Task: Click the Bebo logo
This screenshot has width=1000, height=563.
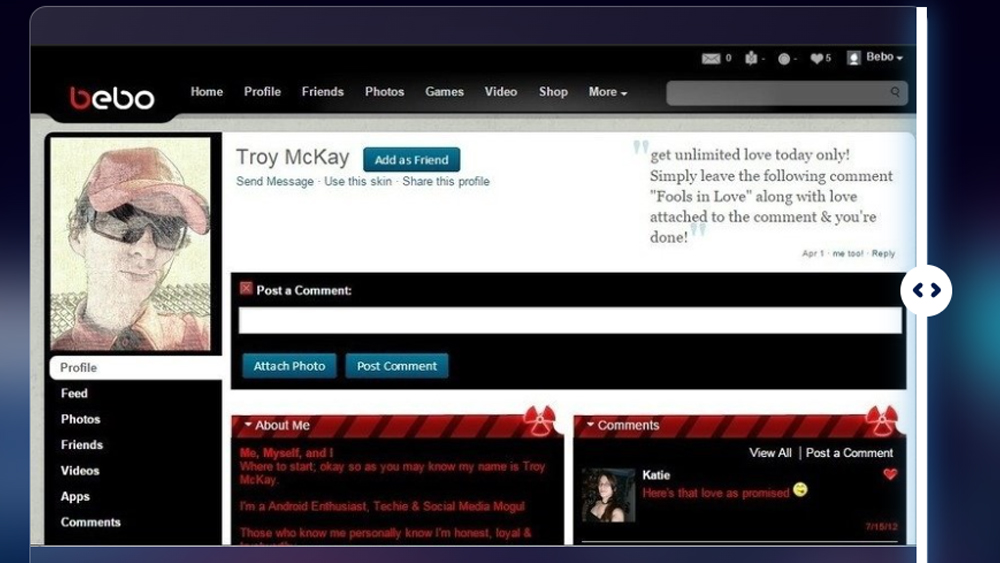Action: [112, 98]
